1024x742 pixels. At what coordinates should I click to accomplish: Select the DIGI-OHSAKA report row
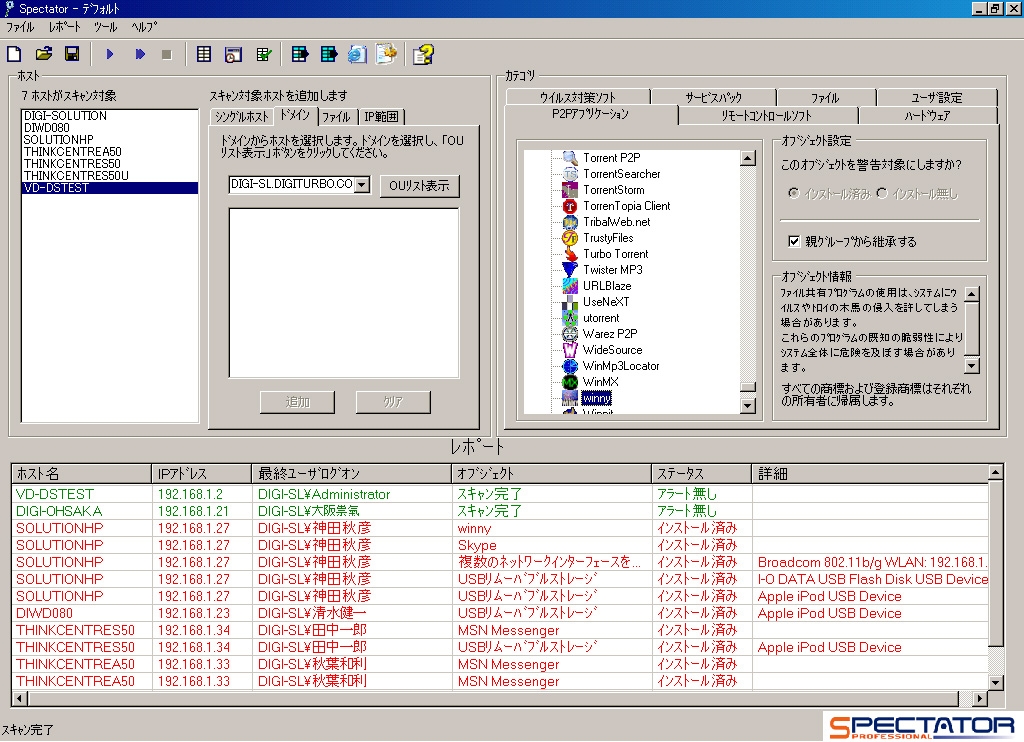(500, 511)
